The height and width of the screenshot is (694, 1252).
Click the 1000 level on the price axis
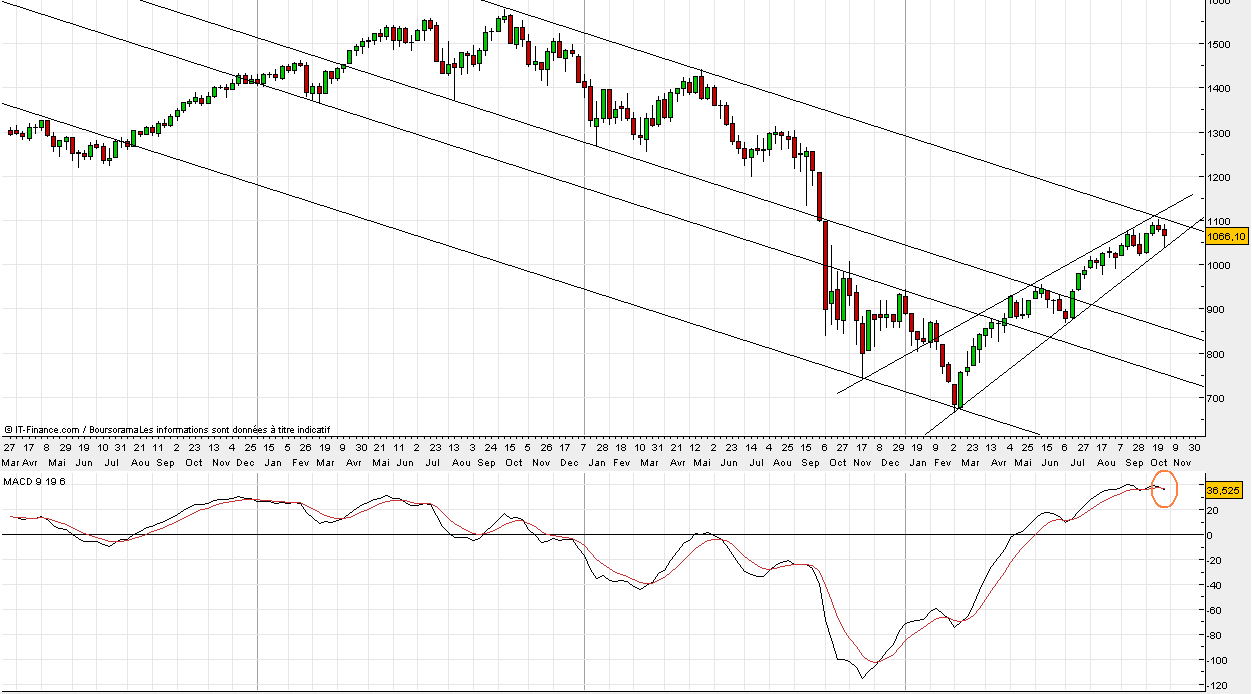pos(1218,266)
